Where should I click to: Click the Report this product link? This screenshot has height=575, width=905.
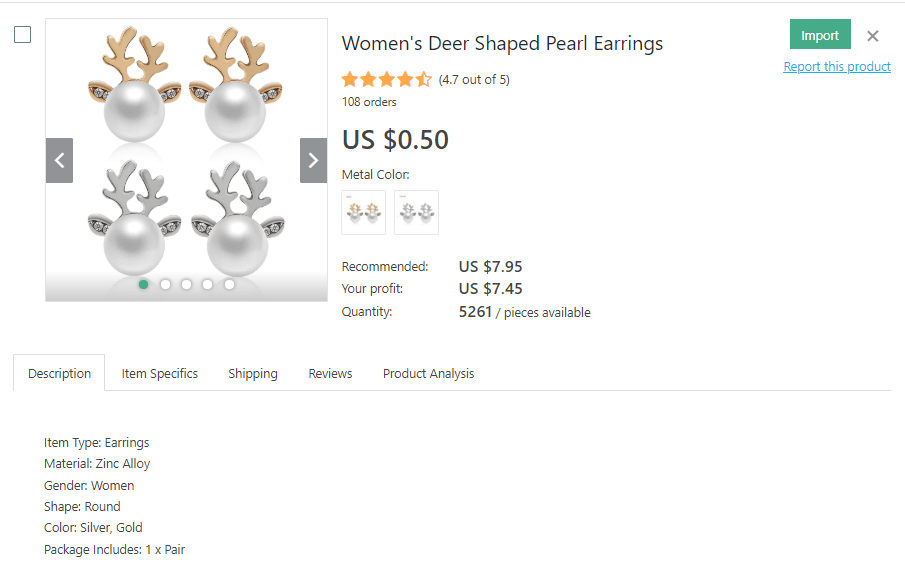point(837,67)
